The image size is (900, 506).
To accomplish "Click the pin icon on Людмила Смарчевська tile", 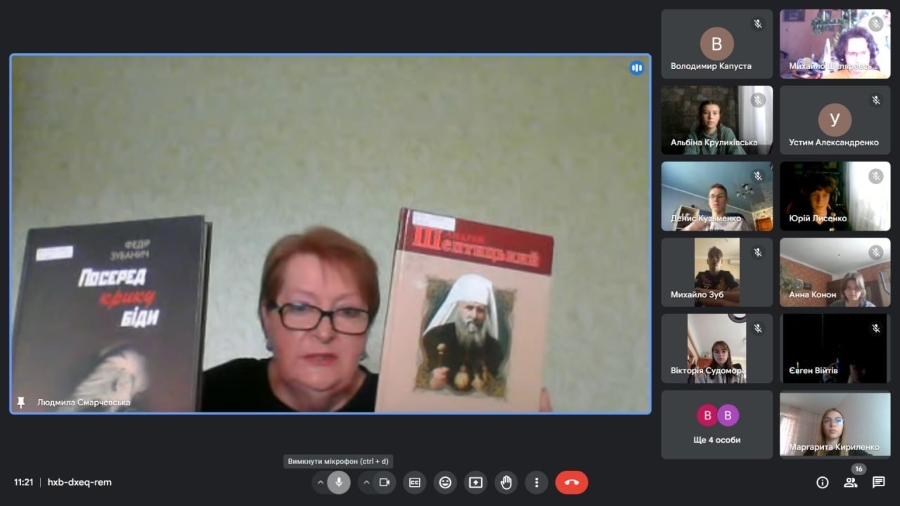I will point(21,402).
